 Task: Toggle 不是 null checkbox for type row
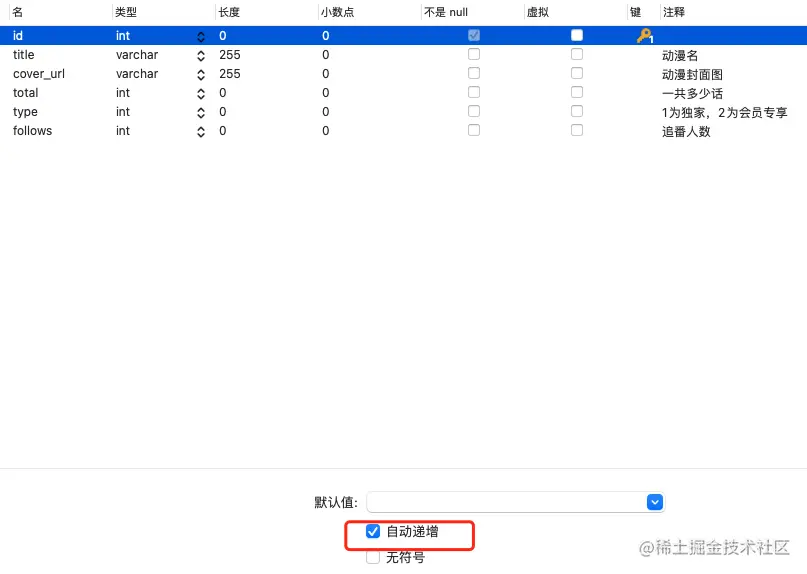tap(473, 111)
